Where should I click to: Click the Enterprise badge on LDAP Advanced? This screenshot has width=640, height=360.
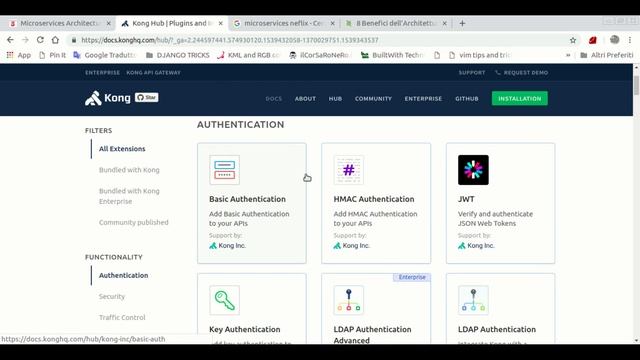(x=412, y=277)
